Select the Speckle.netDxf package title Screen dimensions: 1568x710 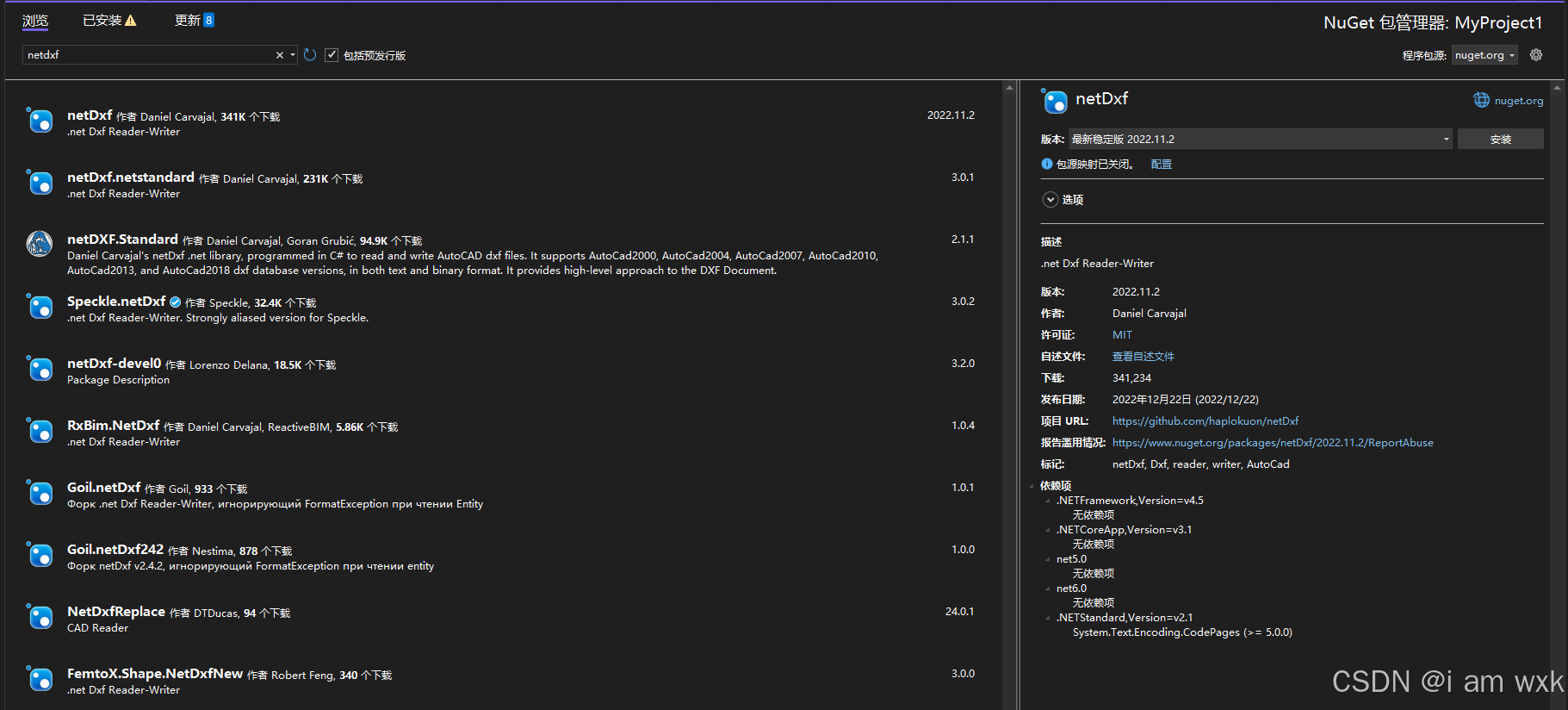coord(116,302)
